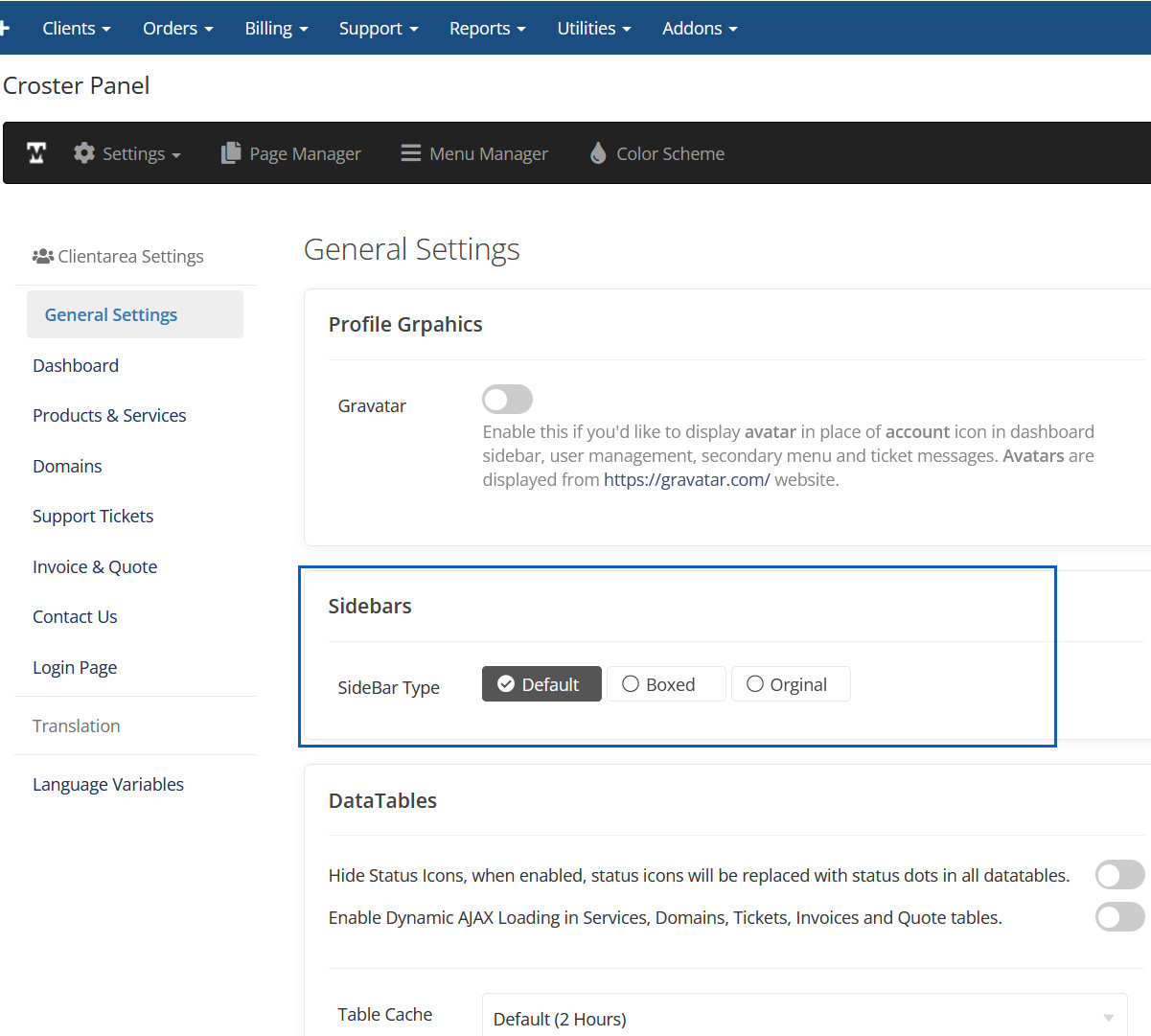The height and width of the screenshot is (1036, 1151).
Task: Enable the Gravatar toggle
Action: [x=507, y=399]
